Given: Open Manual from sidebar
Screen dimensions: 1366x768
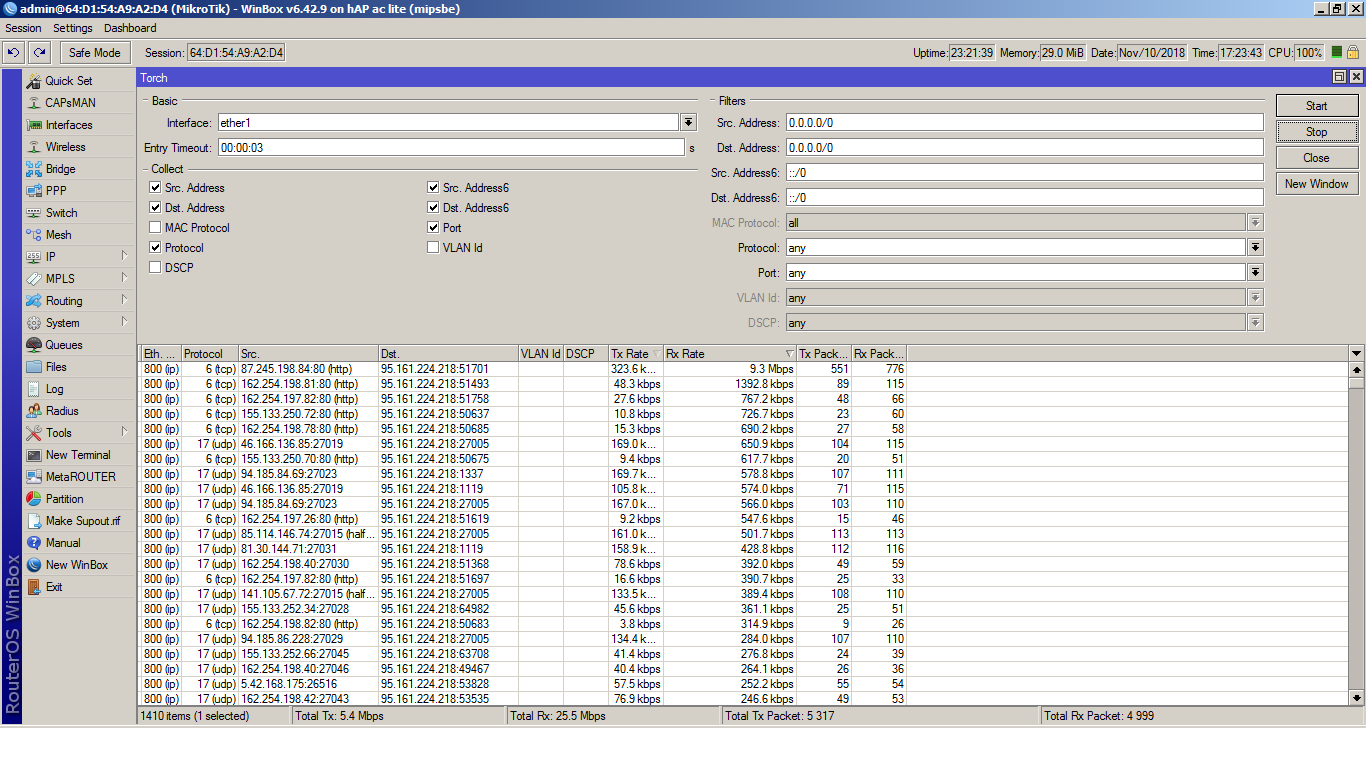Looking at the screenshot, I should (63, 543).
